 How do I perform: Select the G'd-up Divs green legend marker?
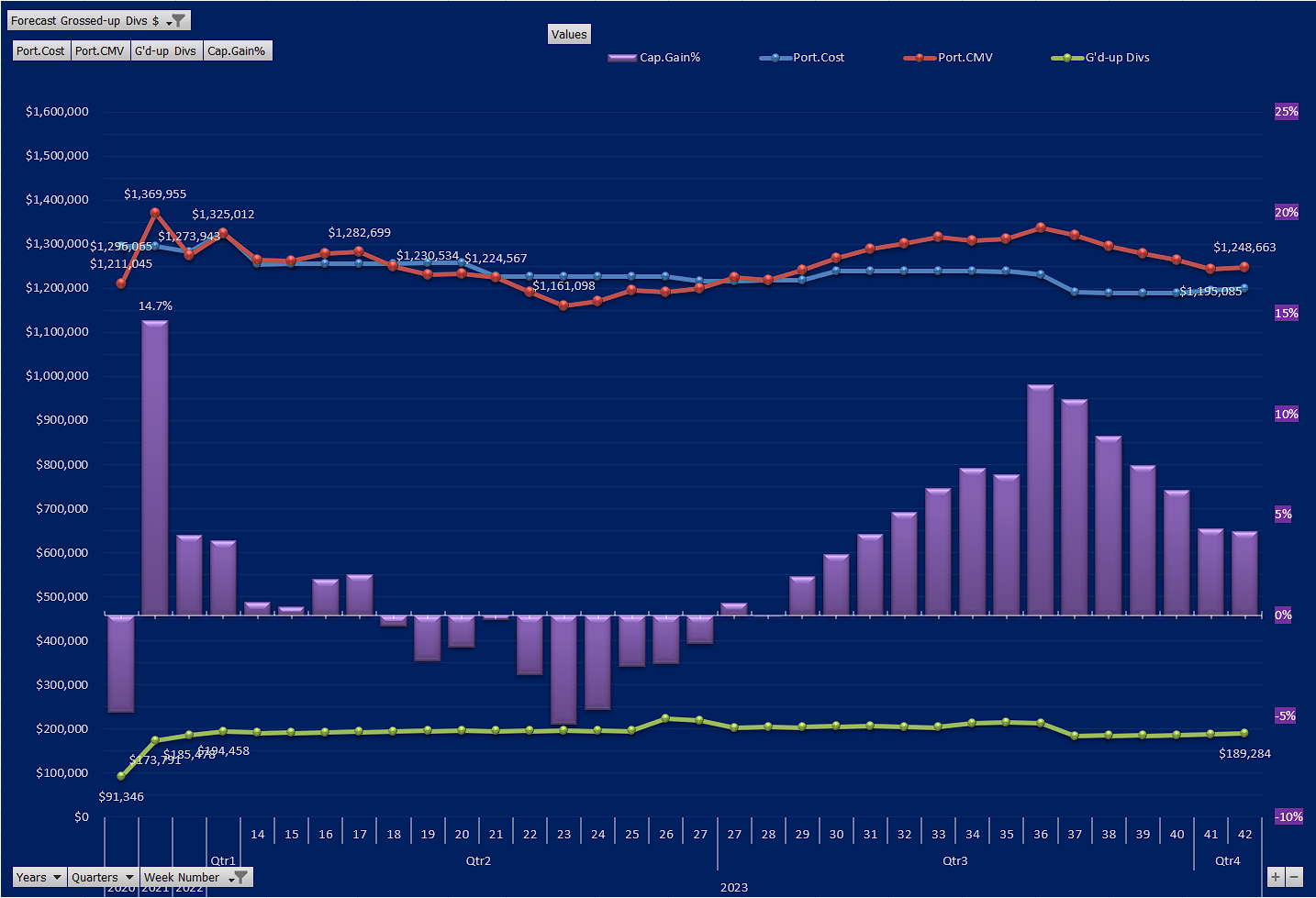1067,58
